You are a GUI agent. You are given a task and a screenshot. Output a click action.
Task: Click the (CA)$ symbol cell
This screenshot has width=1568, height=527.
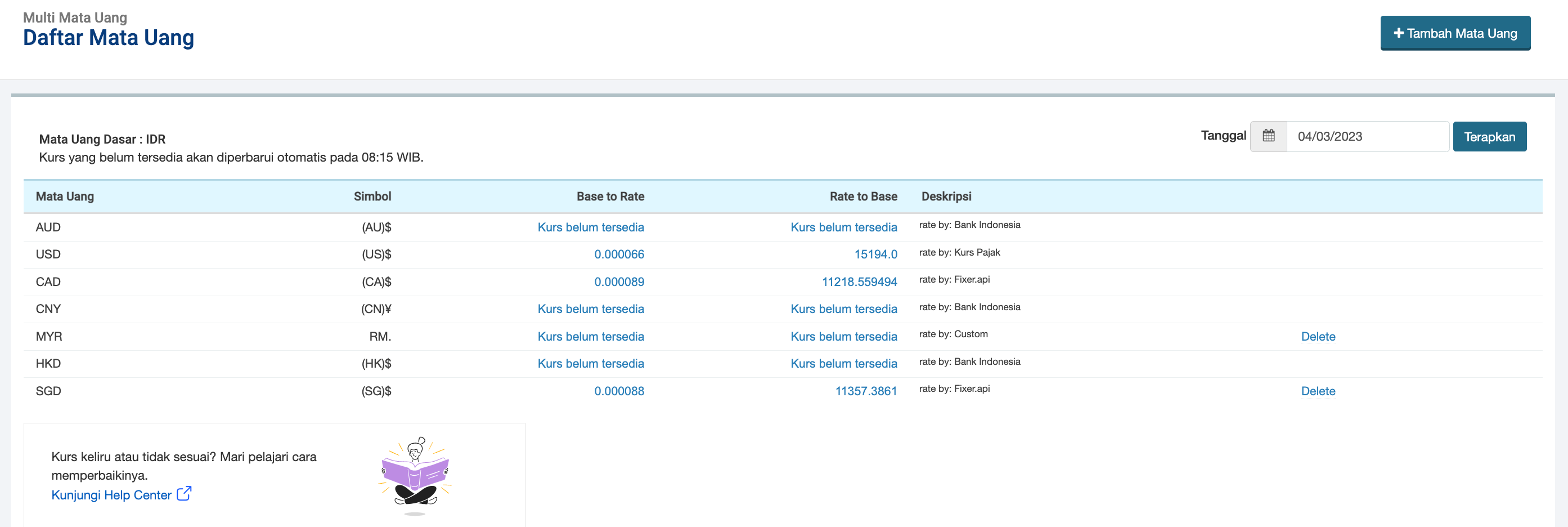pyautogui.click(x=376, y=282)
